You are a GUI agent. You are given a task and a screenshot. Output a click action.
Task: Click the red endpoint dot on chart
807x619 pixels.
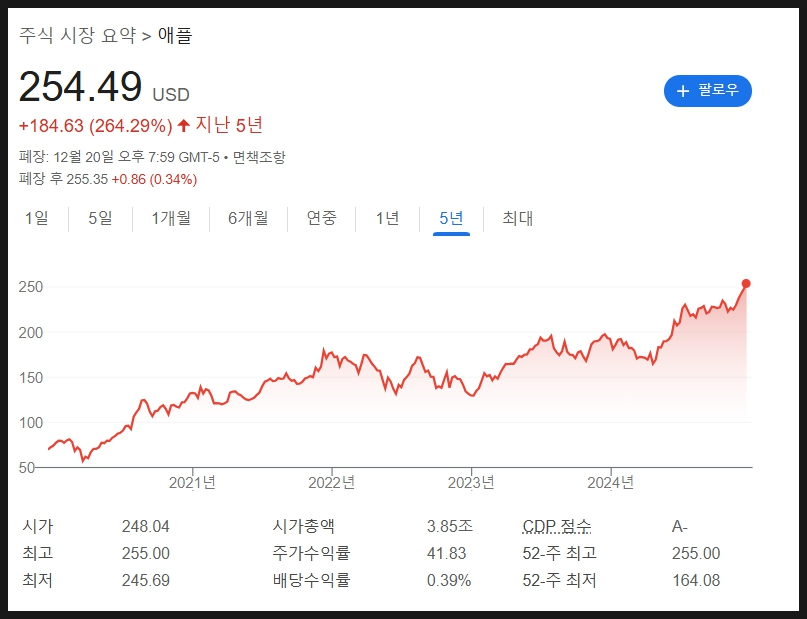(x=746, y=284)
